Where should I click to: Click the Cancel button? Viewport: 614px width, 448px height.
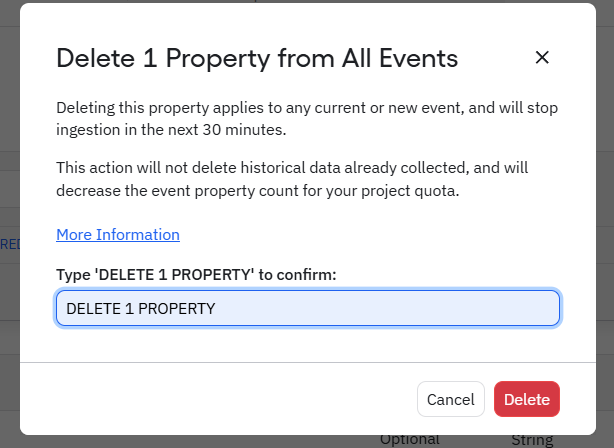click(x=450, y=399)
